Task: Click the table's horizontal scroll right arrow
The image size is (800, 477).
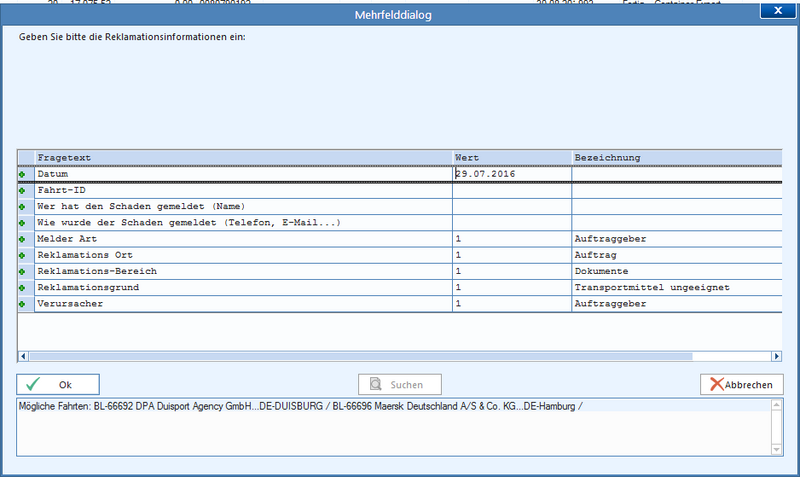Action: (x=777, y=356)
